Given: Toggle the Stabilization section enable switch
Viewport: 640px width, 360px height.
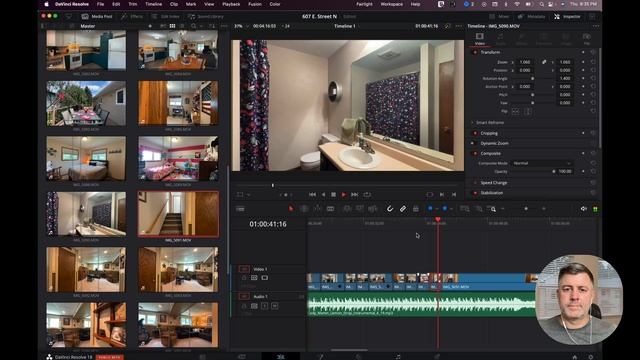Looking at the screenshot, I should pyautogui.click(x=475, y=193).
